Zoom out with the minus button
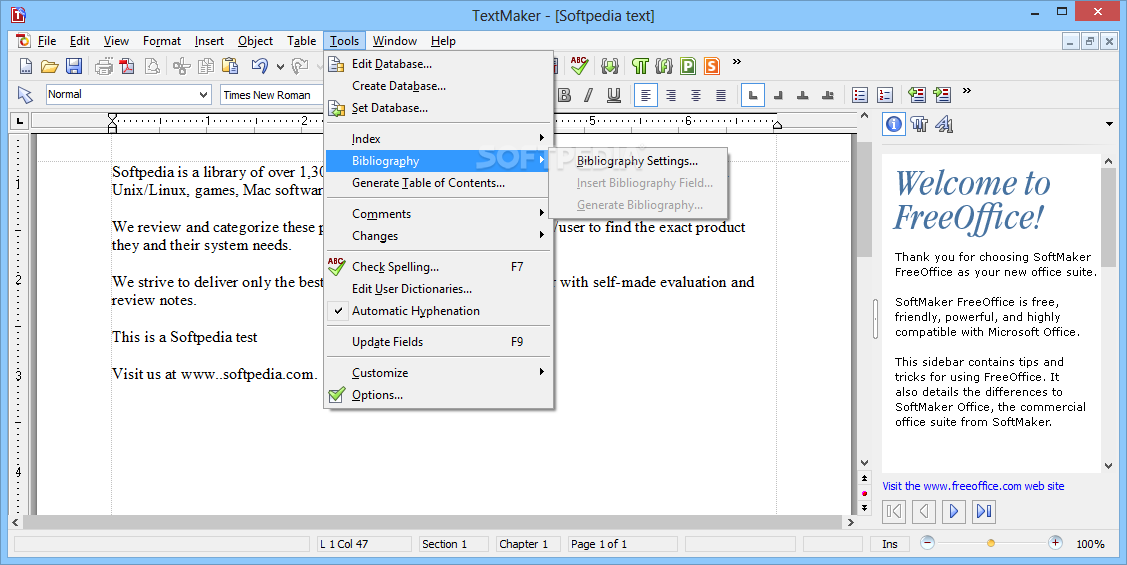The image size is (1127, 565). point(927,543)
